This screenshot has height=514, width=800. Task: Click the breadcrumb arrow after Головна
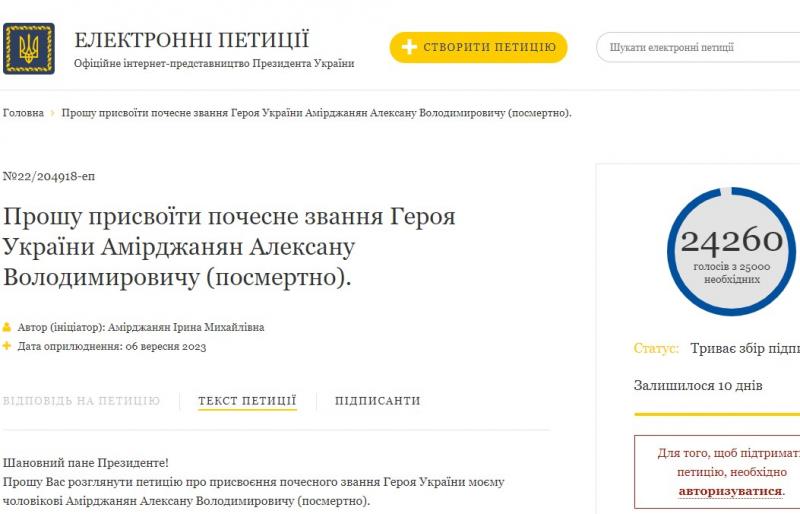tap(53, 113)
